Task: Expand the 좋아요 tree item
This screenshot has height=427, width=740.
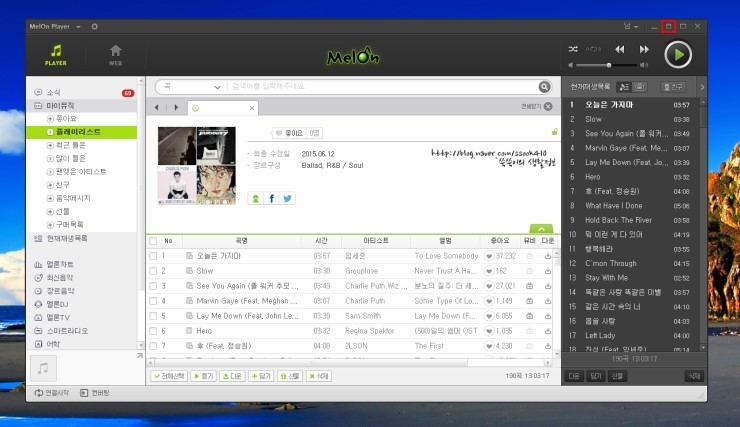Action: pos(50,118)
